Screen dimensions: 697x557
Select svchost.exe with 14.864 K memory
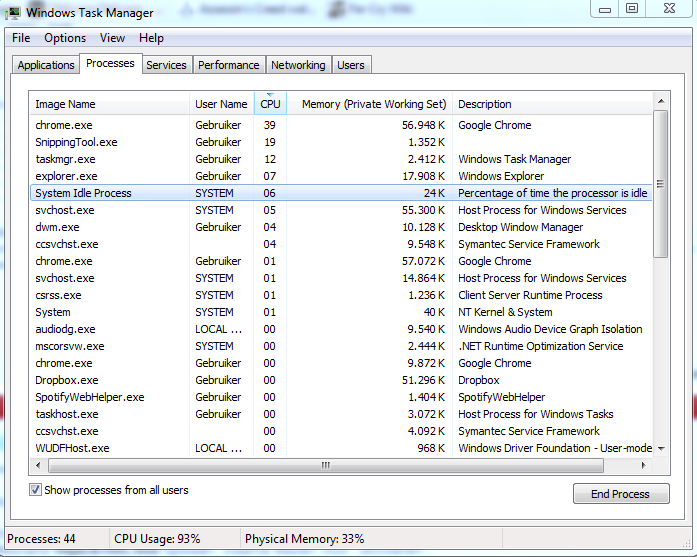tap(341, 278)
